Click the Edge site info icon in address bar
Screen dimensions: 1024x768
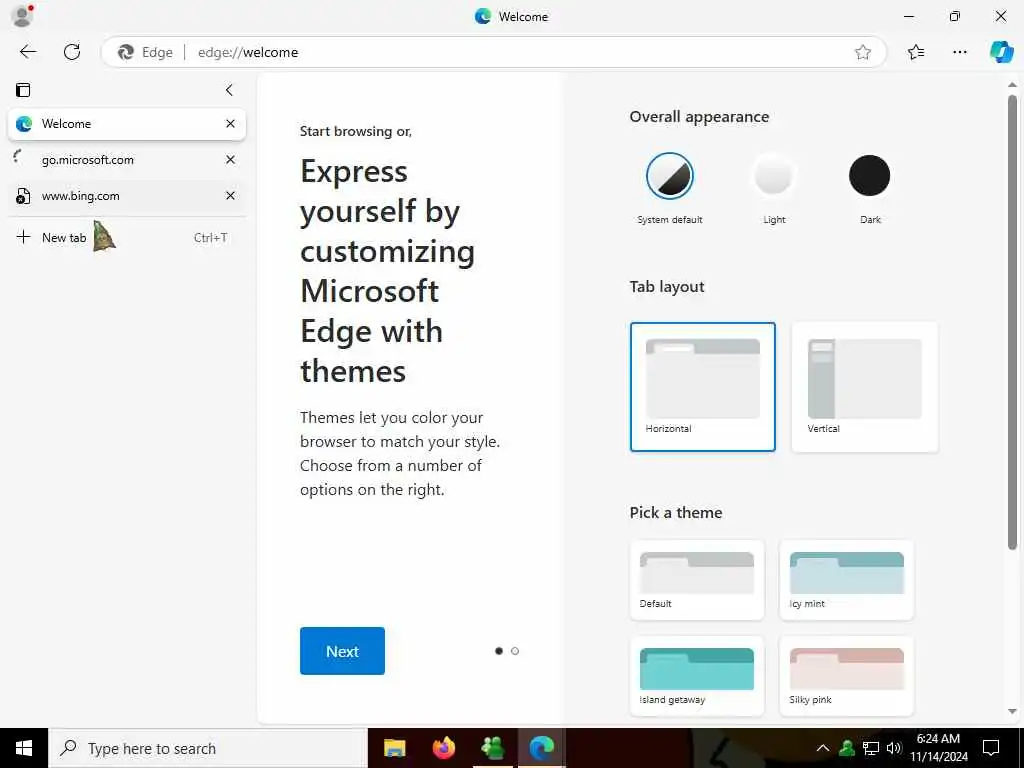click(x=145, y=52)
